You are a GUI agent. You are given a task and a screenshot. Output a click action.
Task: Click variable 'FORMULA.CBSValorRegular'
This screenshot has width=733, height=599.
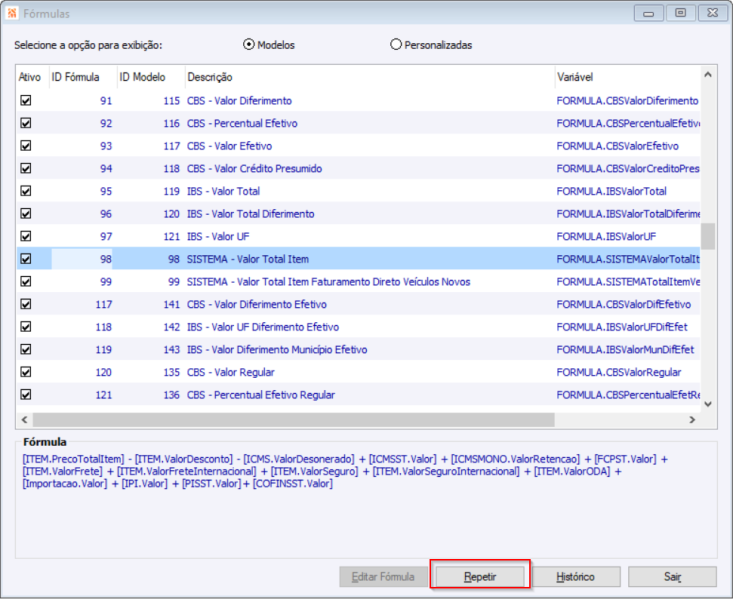click(619, 372)
